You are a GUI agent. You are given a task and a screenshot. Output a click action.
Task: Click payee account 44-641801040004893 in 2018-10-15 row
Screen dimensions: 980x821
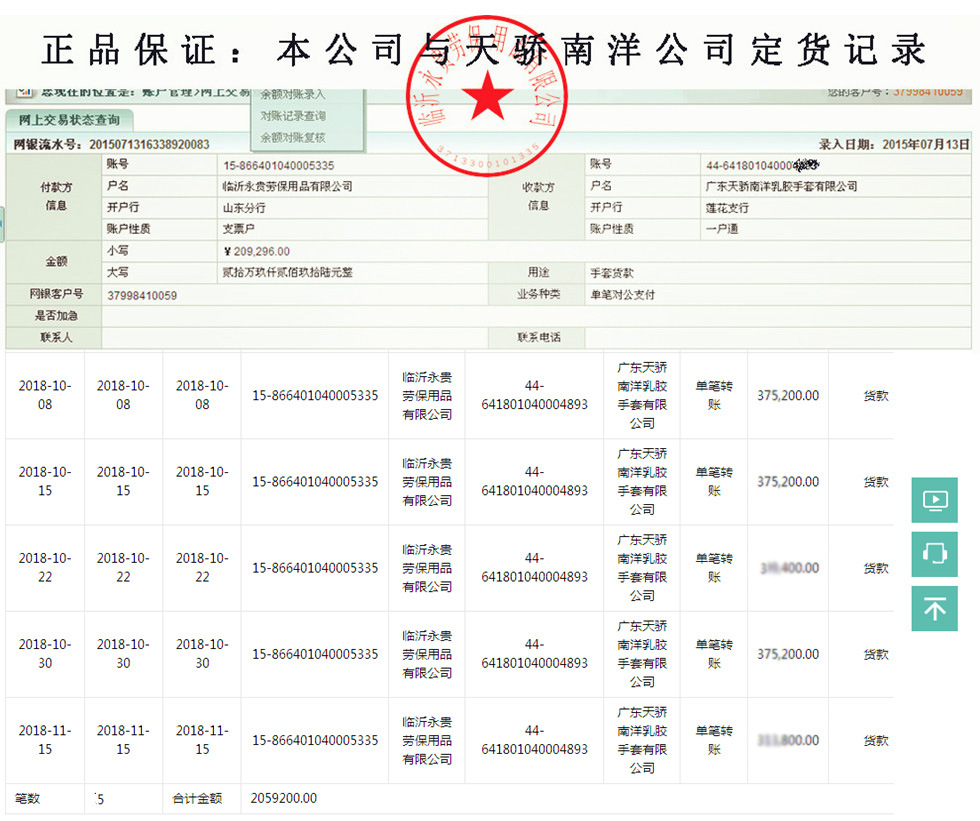tap(534, 481)
